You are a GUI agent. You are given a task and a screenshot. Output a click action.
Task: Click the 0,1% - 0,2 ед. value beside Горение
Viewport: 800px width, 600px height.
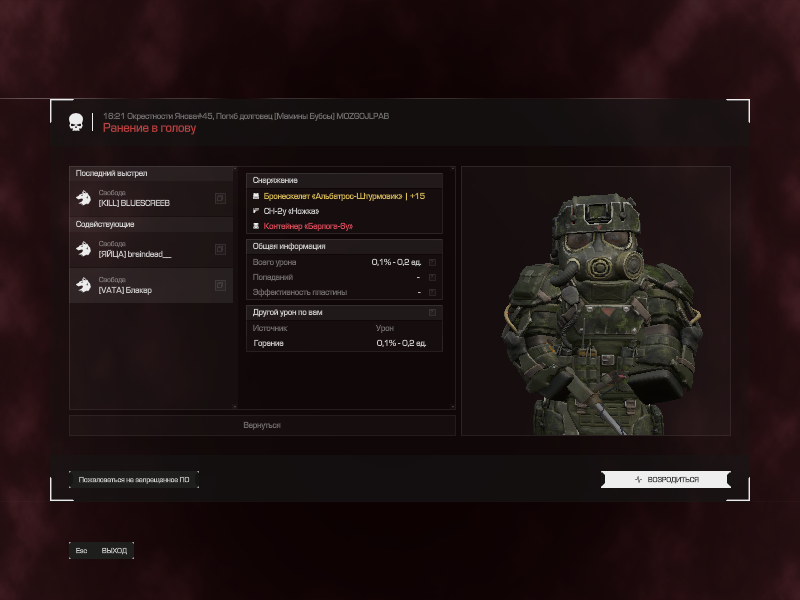tap(402, 343)
